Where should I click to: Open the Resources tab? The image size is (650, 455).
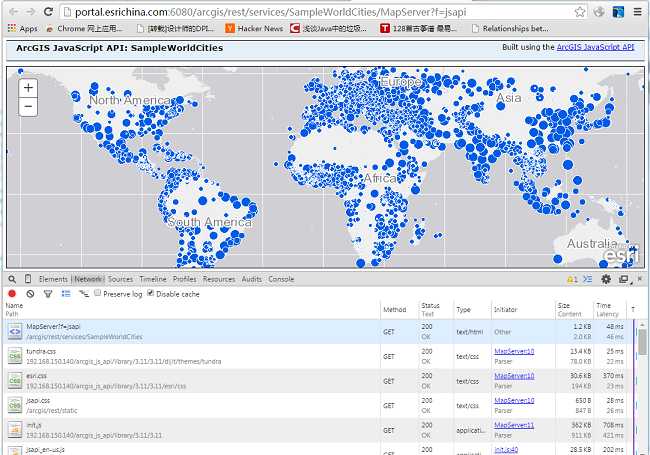[x=219, y=279]
